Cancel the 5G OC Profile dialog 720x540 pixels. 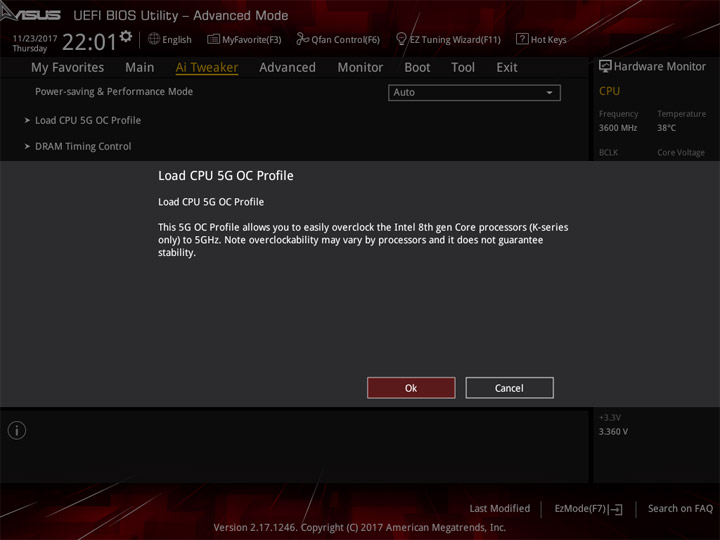click(x=509, y=388)
